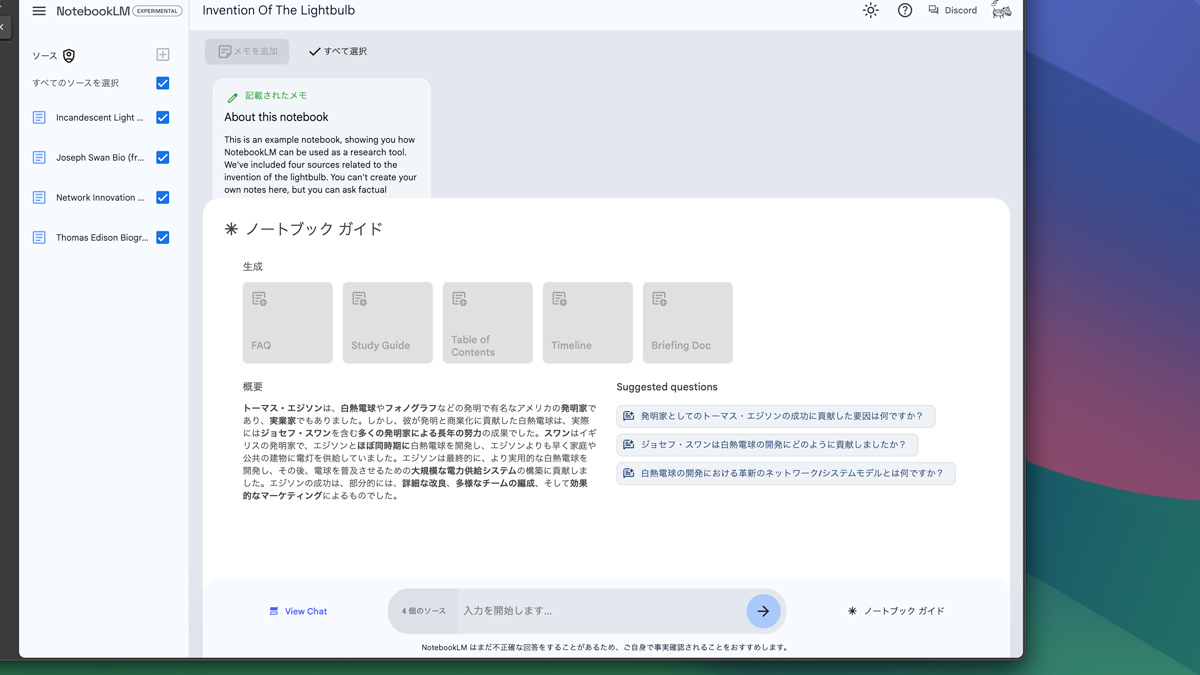This screenshot has height=675, width=1200.
Task: Ask suggested question about エジソンの成功
Action: pos(776,416)
